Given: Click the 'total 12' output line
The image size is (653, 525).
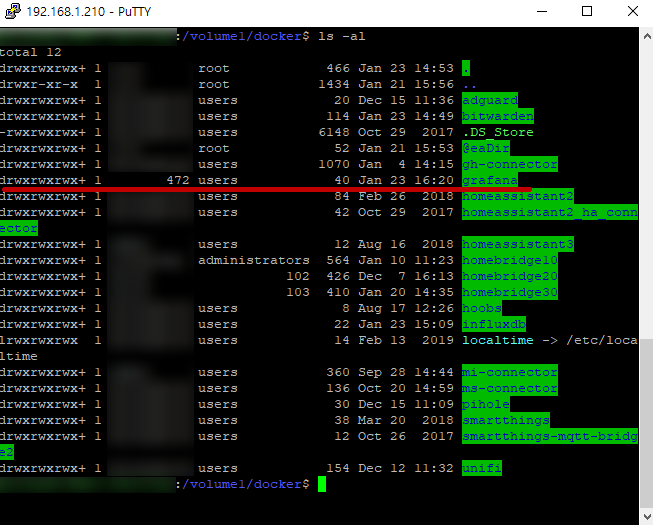Looking at the screenshot, I should (x=31, y=52).
